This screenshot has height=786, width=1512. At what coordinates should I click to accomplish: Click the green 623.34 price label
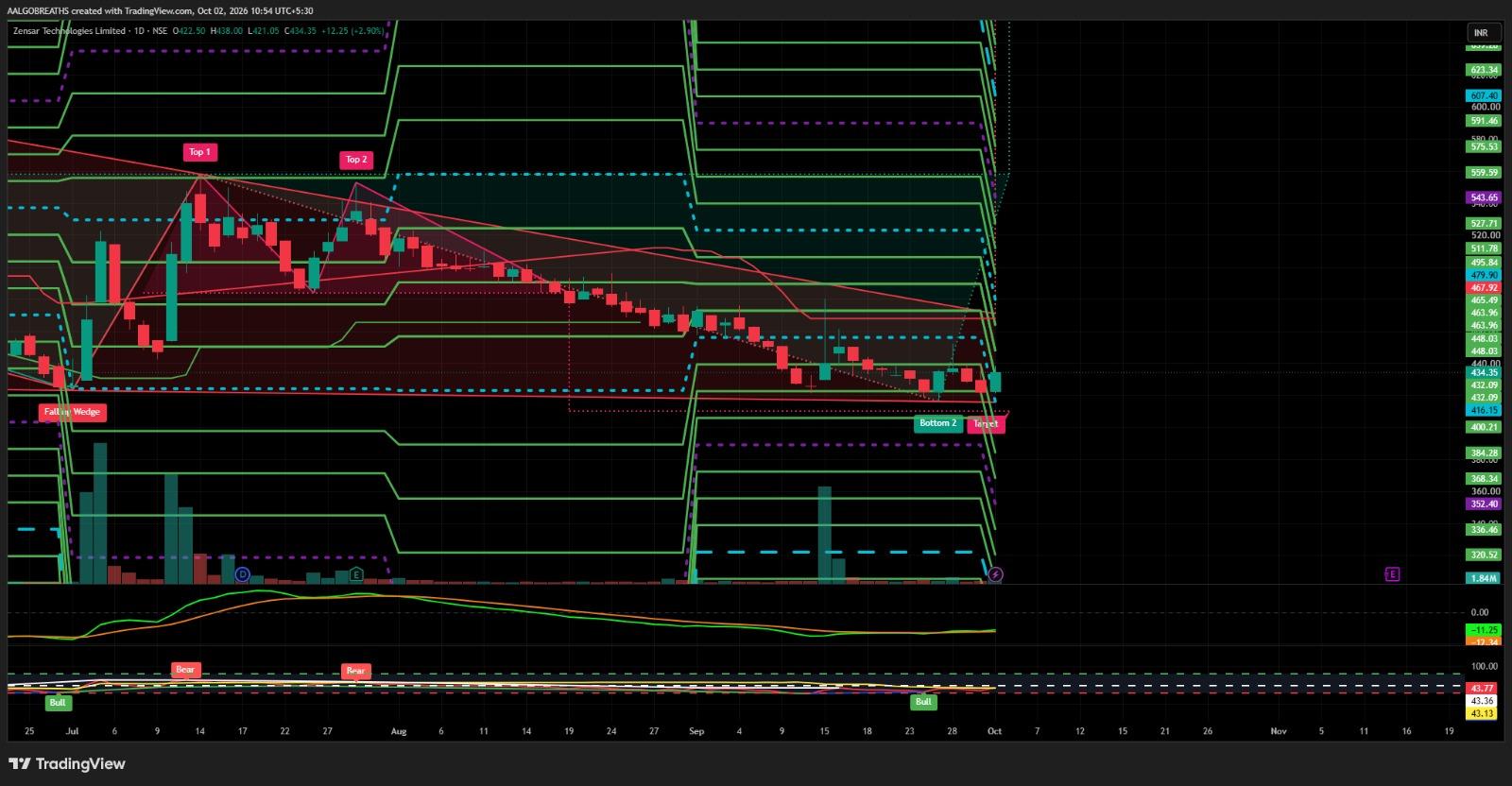(1484, 70)
